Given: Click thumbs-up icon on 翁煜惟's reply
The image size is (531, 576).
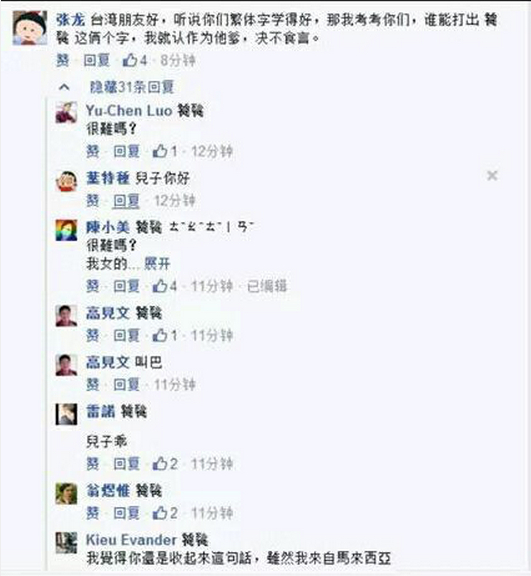Looking at the screenshot, I should (x=160, y=513).
